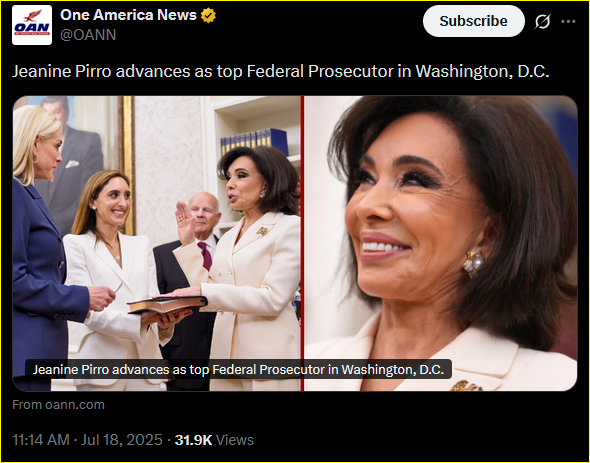
Task: Click the @OANN handle
Action: tap(88, 35)
